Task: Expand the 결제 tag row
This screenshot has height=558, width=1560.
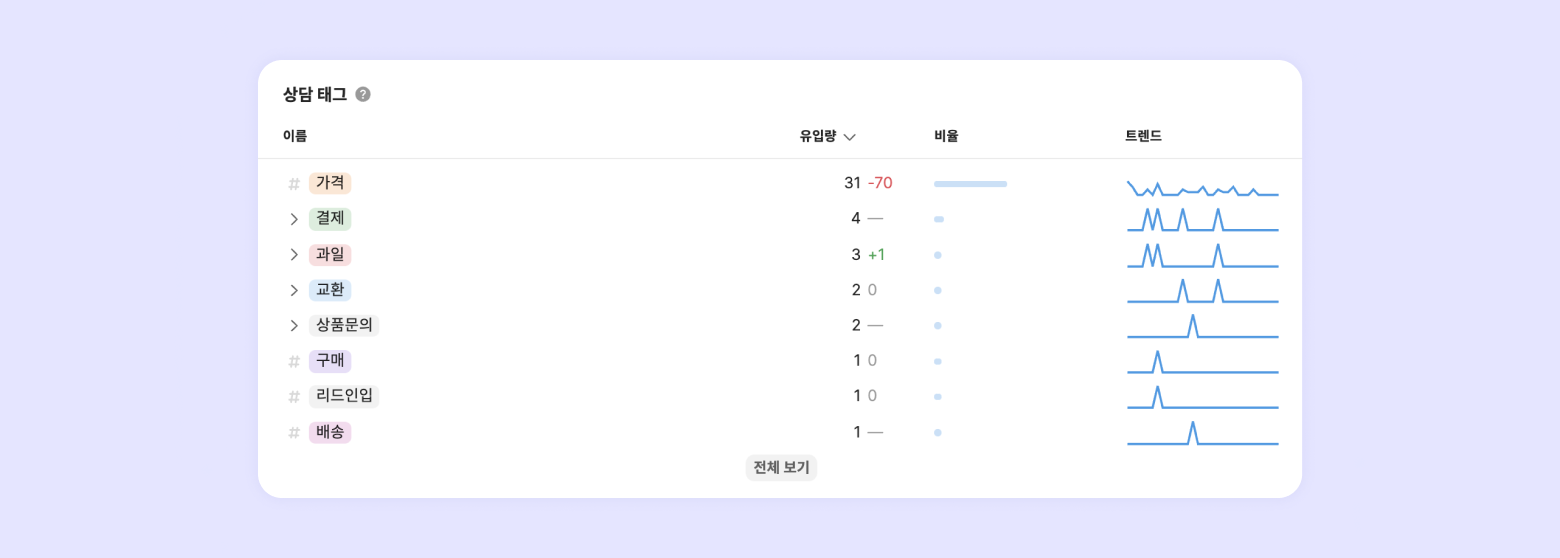Action: [x=294, y=219]
